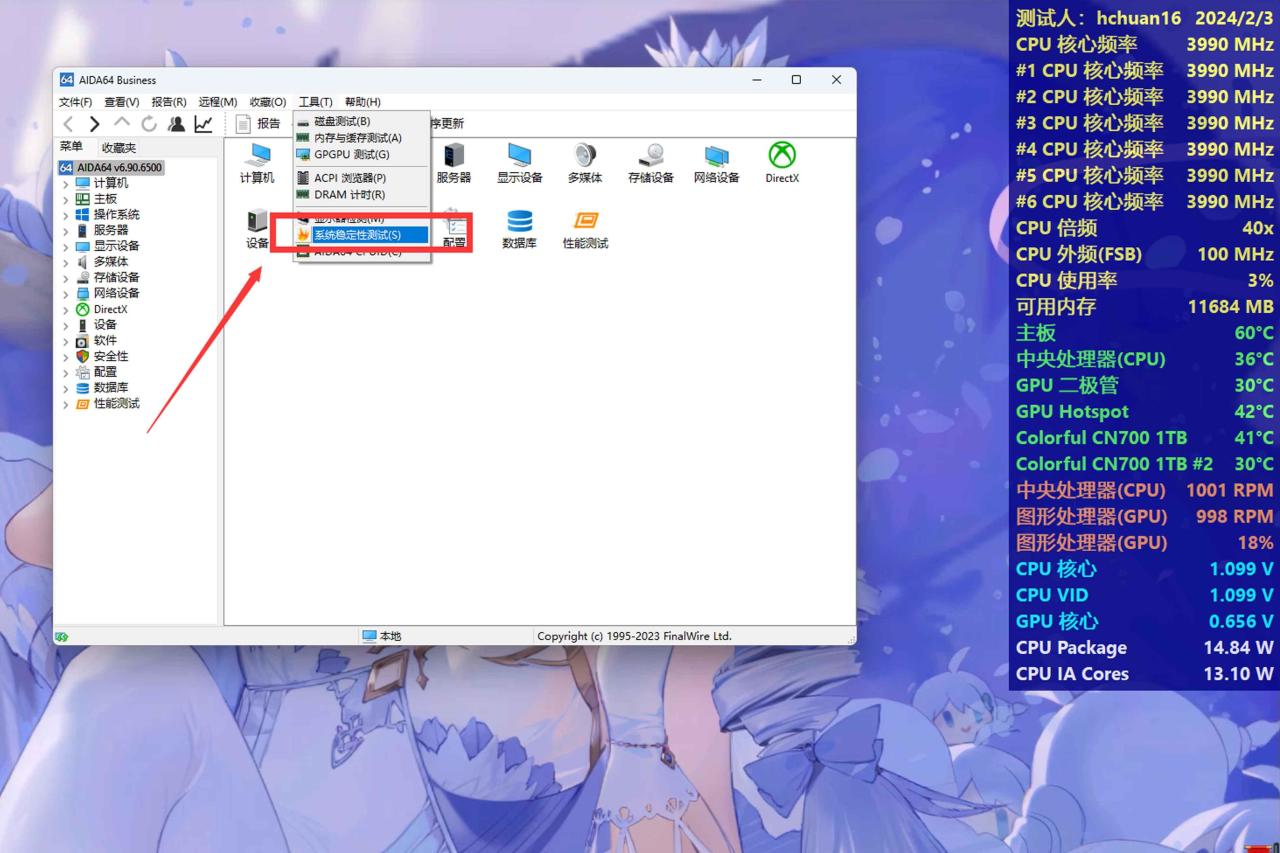Switch to the 收藏夹 tab

coord(118,148)
